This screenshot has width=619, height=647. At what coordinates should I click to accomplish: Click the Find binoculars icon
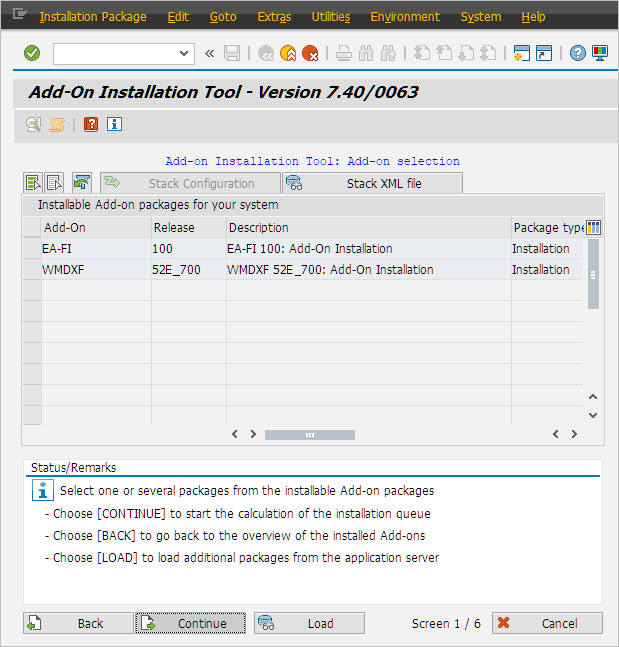pyautogui.click(x=366, y=53)
